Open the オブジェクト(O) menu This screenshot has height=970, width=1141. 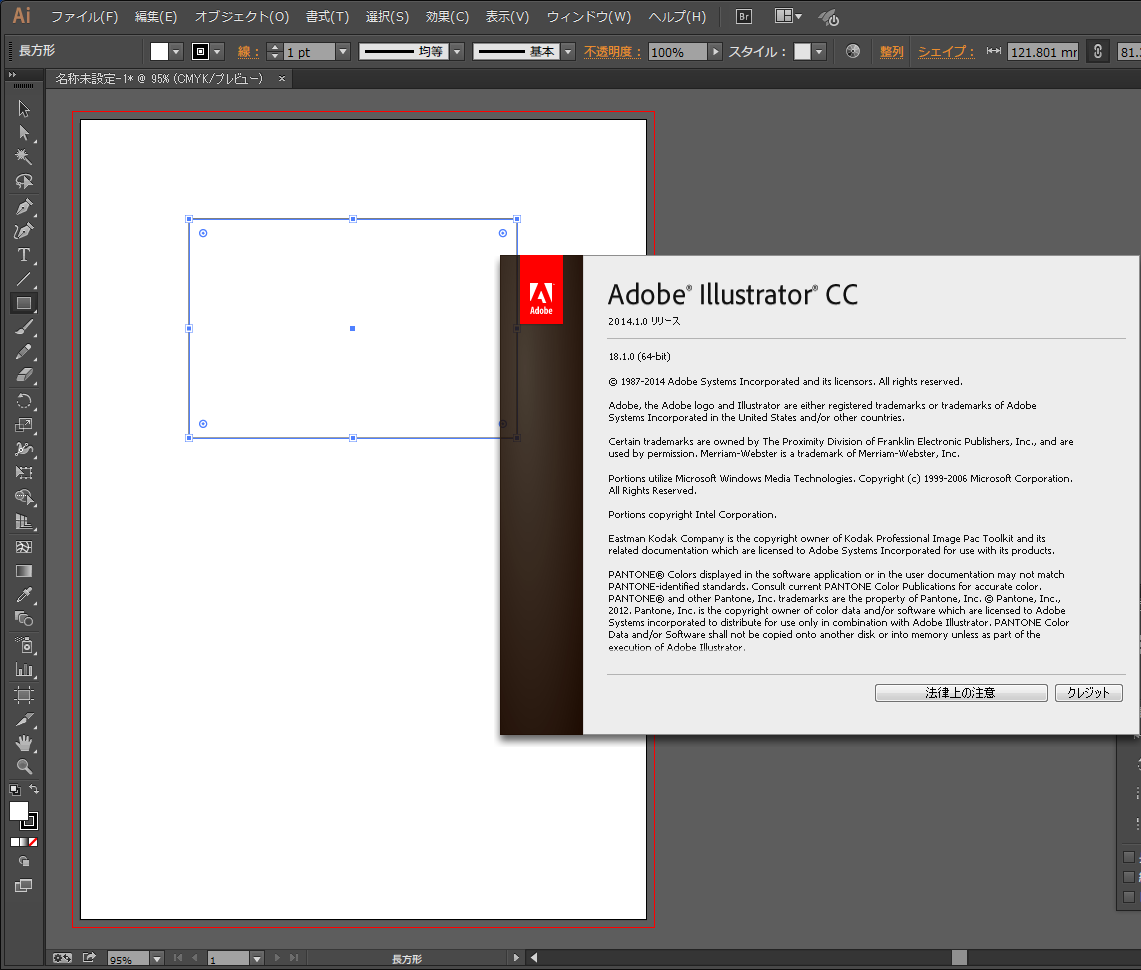242,17
